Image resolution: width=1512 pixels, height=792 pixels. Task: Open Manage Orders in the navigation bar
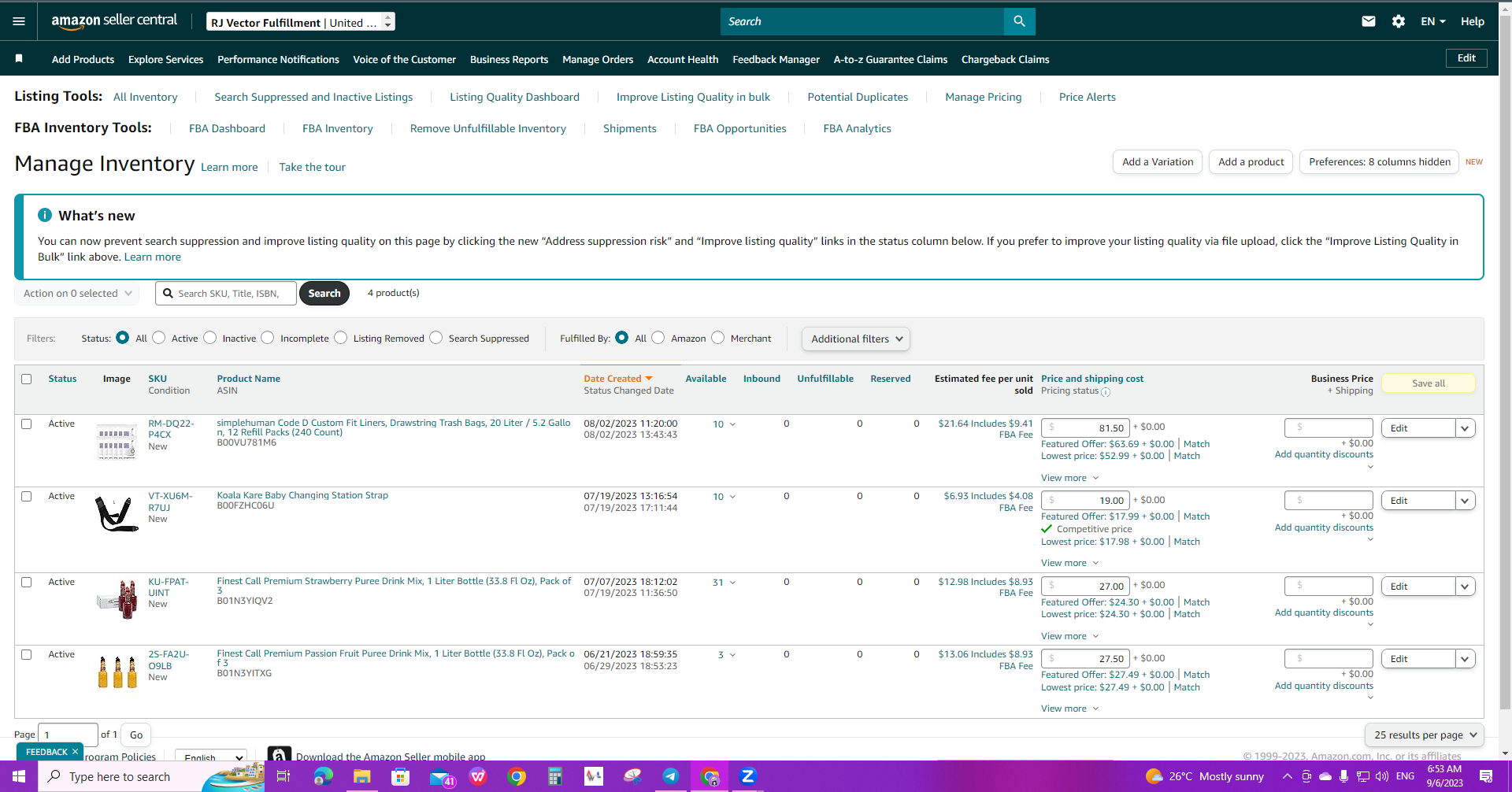598,59
